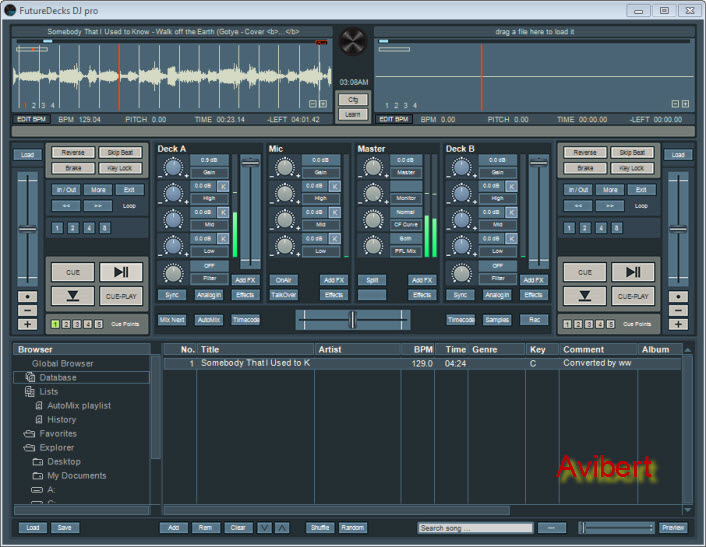Image resolution: width=706 pixels, height=547 pixels.
Task: Toggle Deck B Sync button
Action: [x=460, y=295]
